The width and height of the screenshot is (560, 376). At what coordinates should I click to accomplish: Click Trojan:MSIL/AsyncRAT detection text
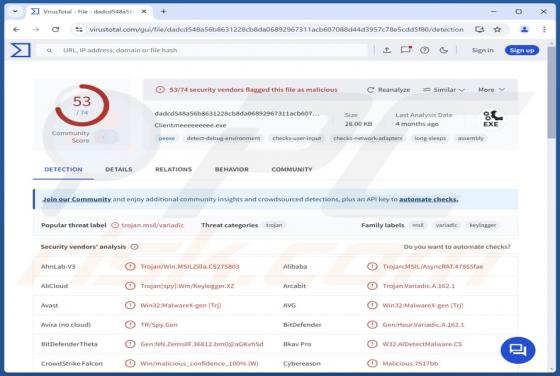(x=432, y=266)
